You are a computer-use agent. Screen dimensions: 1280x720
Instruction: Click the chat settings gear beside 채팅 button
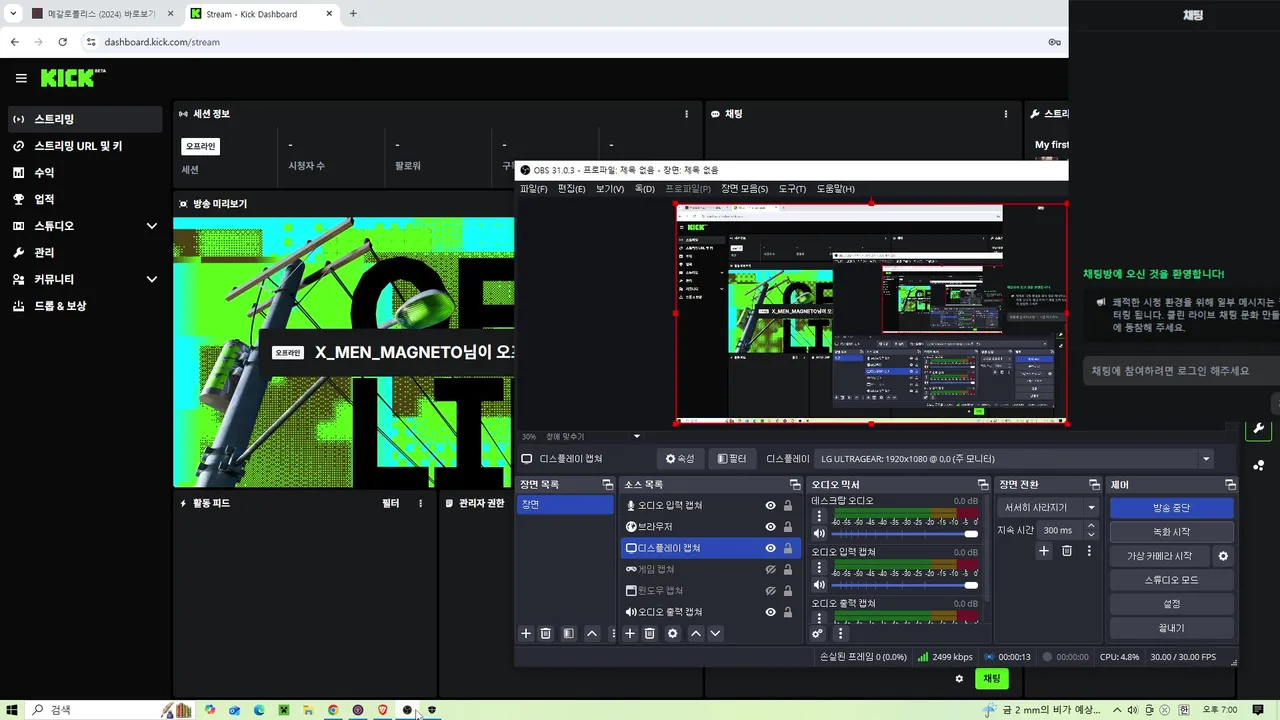pos(959,679)
